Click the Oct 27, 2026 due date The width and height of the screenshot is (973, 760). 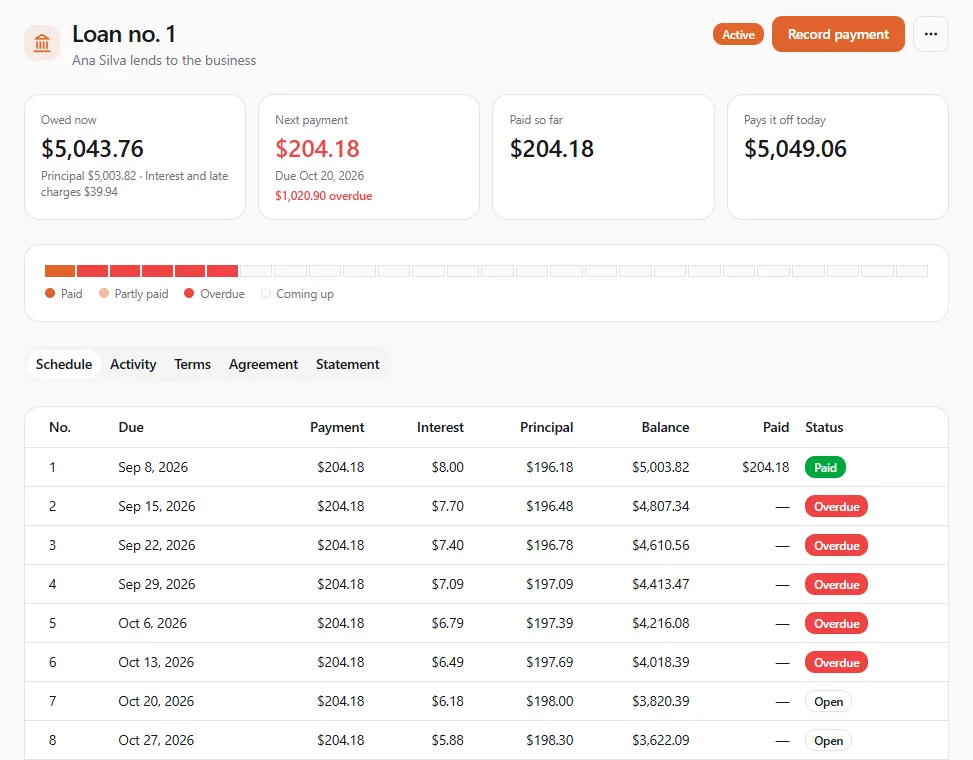point(156,741)
